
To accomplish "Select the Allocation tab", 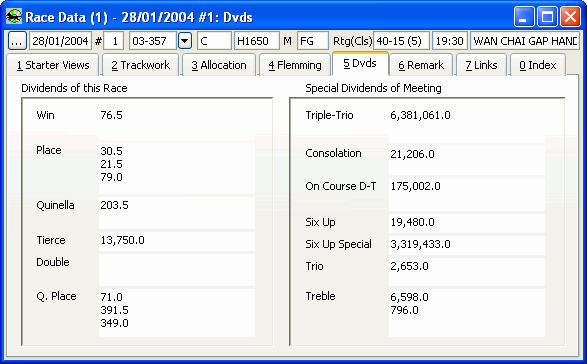I will click(x=219, y=65).
